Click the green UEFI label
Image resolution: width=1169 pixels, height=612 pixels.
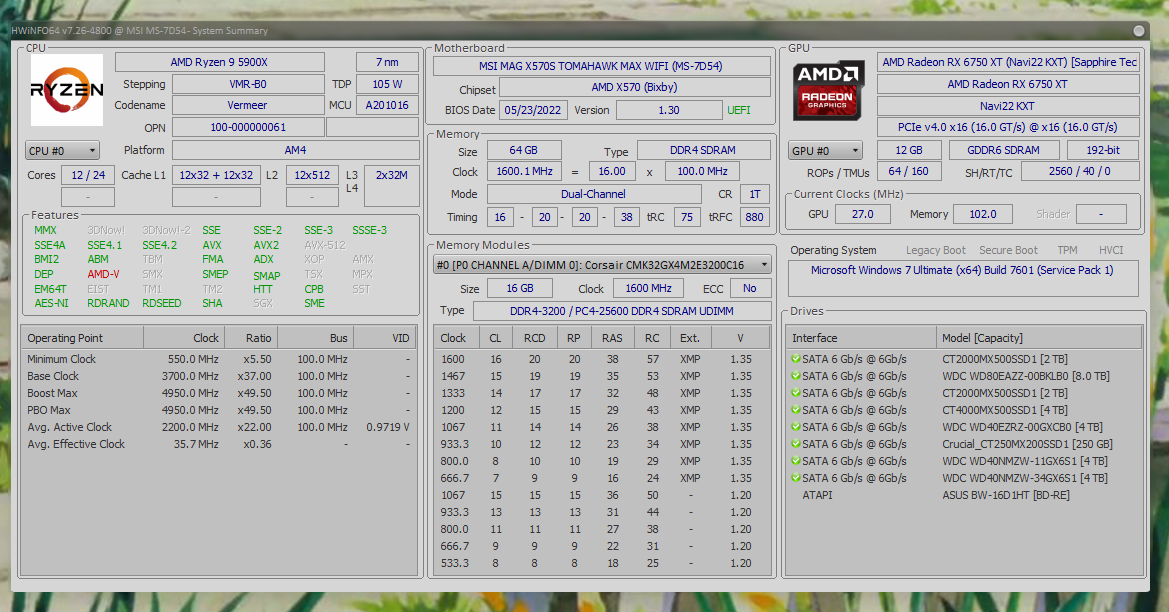click(739, 110)
